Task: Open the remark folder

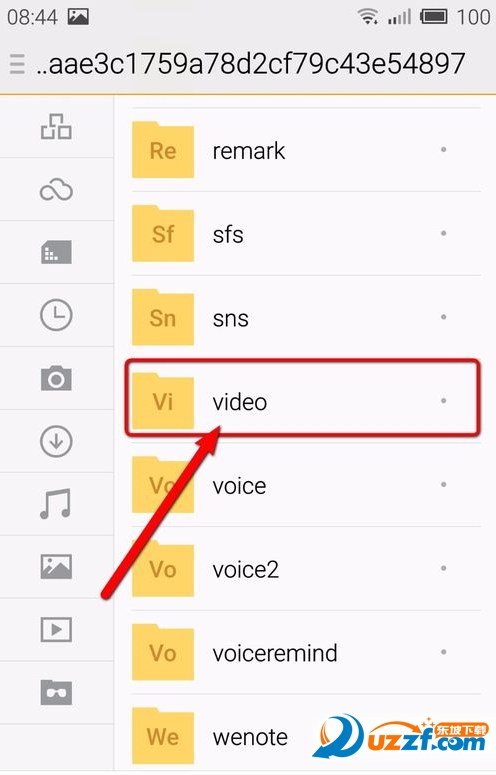Action: point(306,150)
